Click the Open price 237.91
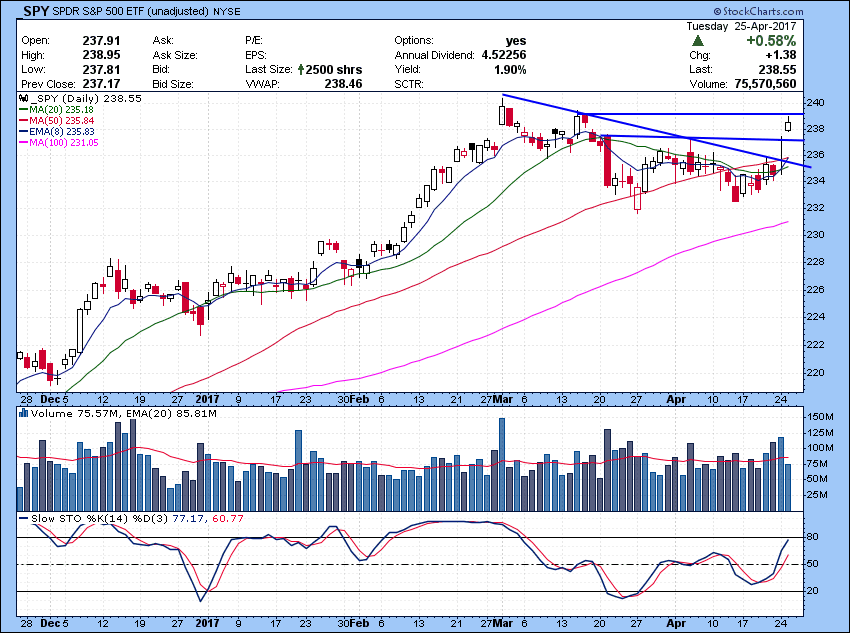Screen dimensions: 850x633 (x=101, y=41)
